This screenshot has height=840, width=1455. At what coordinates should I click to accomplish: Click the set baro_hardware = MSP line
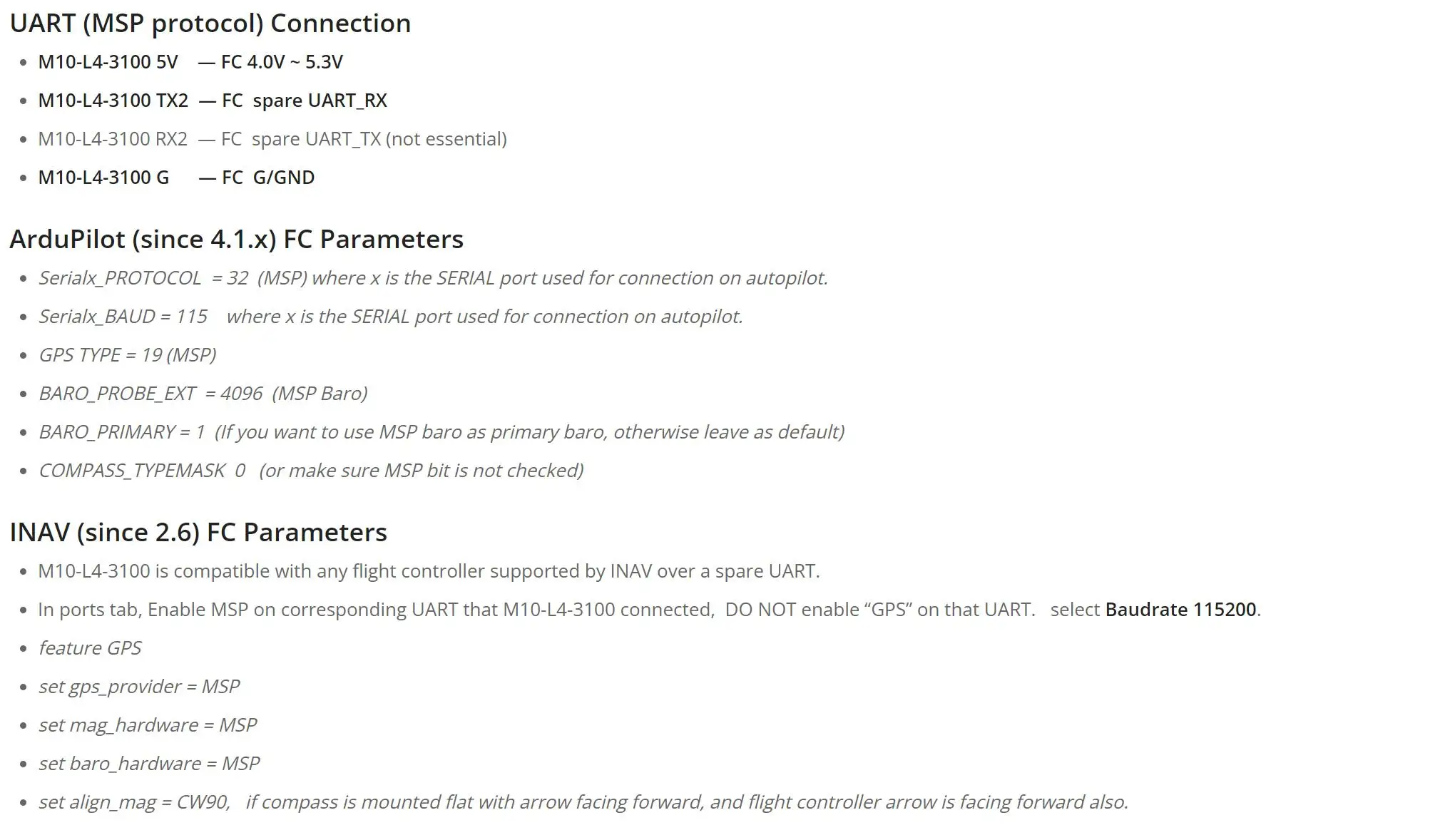click(148, 764)
